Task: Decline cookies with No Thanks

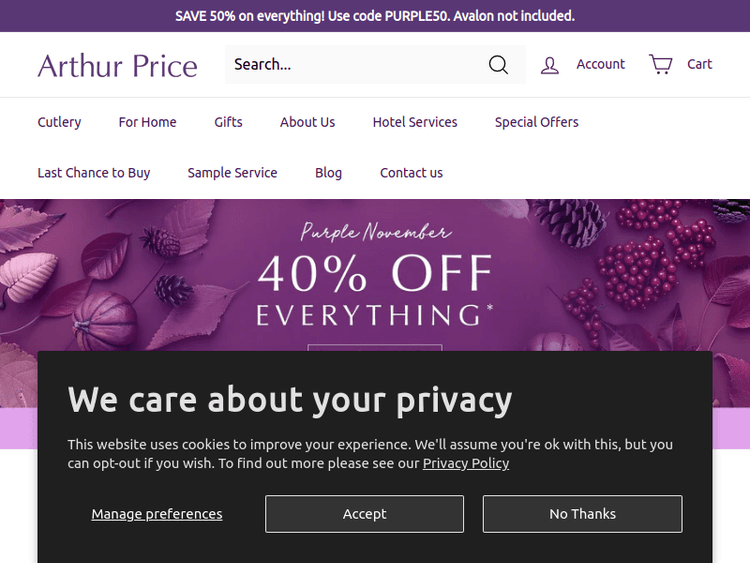Action: (x=582, y=514)
